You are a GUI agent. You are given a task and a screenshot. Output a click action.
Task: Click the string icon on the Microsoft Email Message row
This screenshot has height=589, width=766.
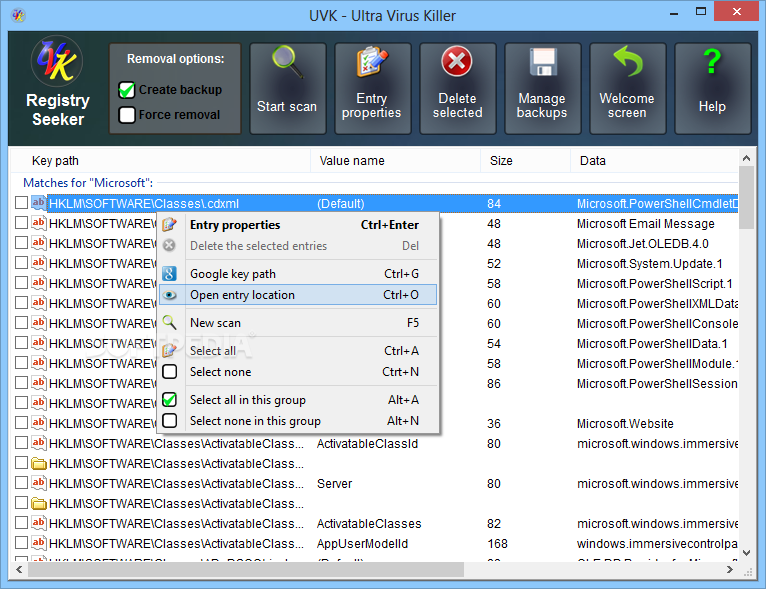click(39, 223)
